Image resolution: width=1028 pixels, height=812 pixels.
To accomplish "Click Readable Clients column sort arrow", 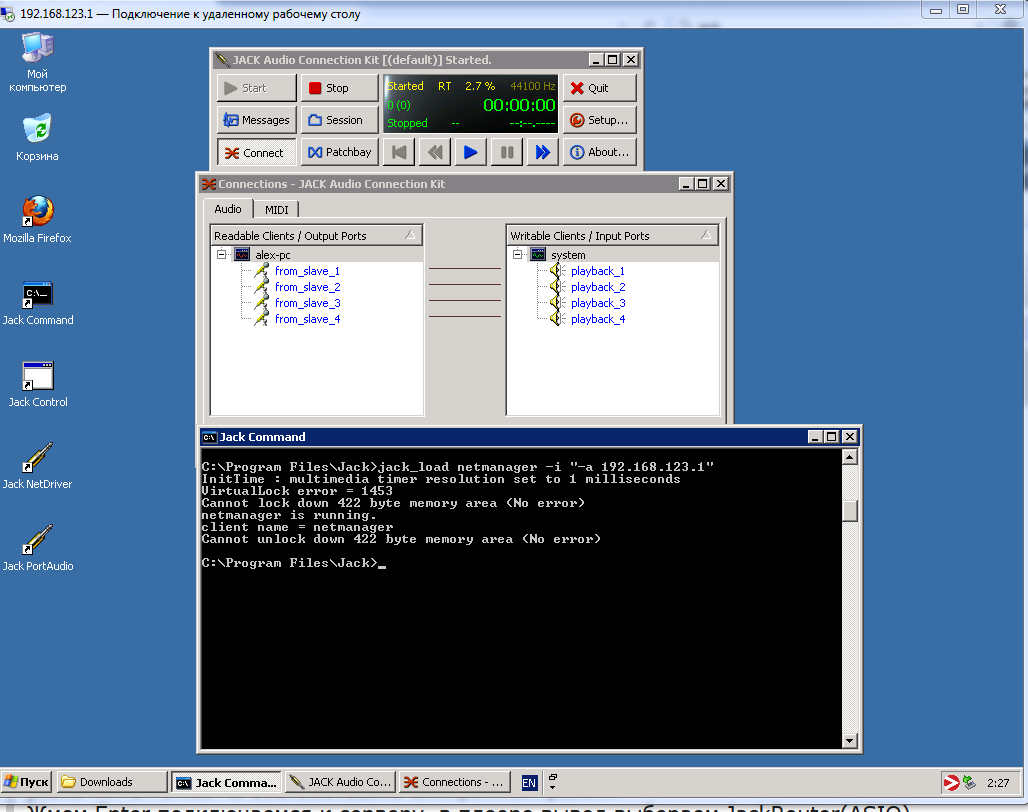I will click(x=410, y=236).
